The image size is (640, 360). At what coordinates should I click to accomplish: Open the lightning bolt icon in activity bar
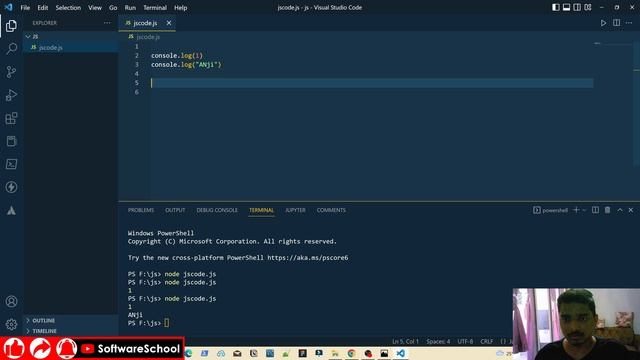coord(11,187)
